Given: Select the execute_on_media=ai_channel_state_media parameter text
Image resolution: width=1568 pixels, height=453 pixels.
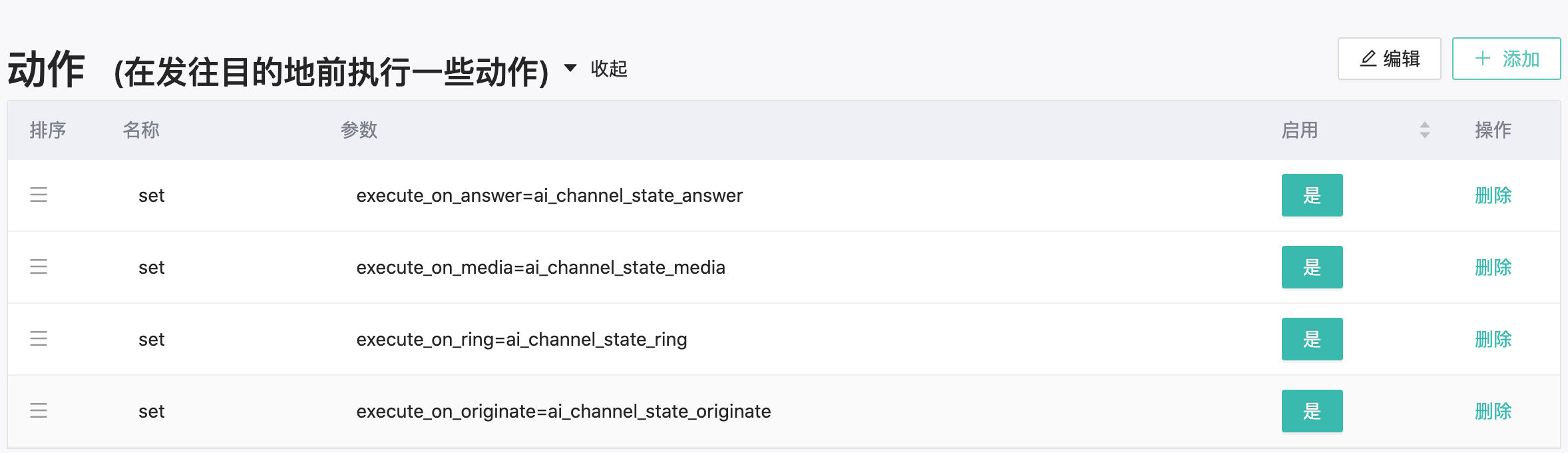Looking at the screenshot, I should [x=540, y=267].
